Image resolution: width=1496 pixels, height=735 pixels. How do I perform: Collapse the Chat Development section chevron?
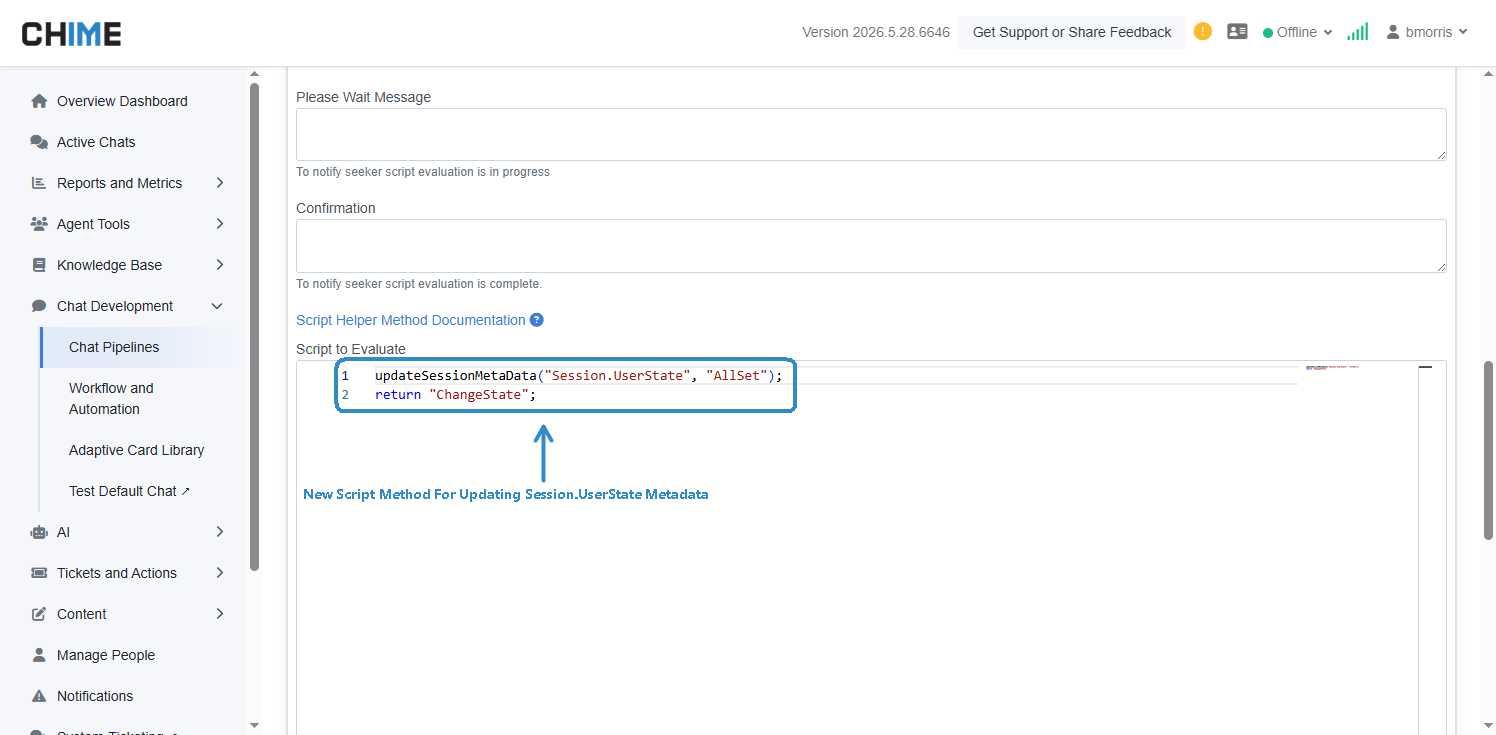(217, 306)
